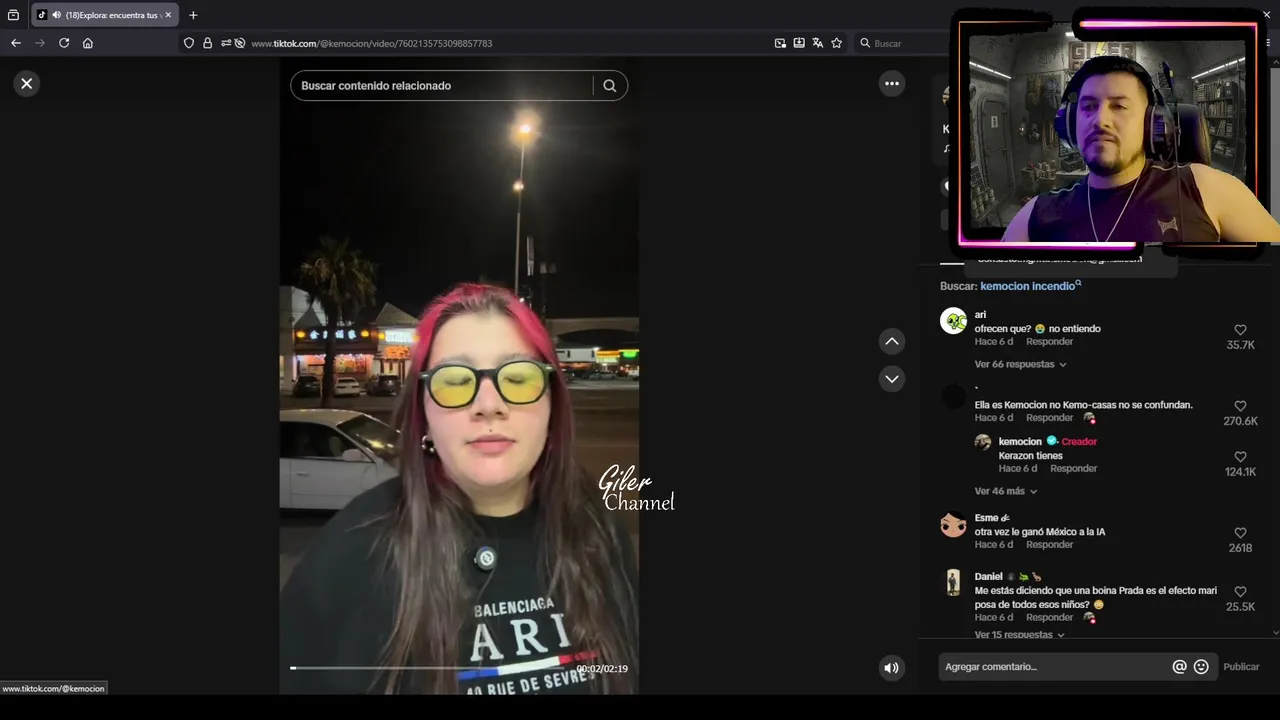Click the tiktok.com URL in address bar
The image size is (1280, 720).
coord(372,44)
